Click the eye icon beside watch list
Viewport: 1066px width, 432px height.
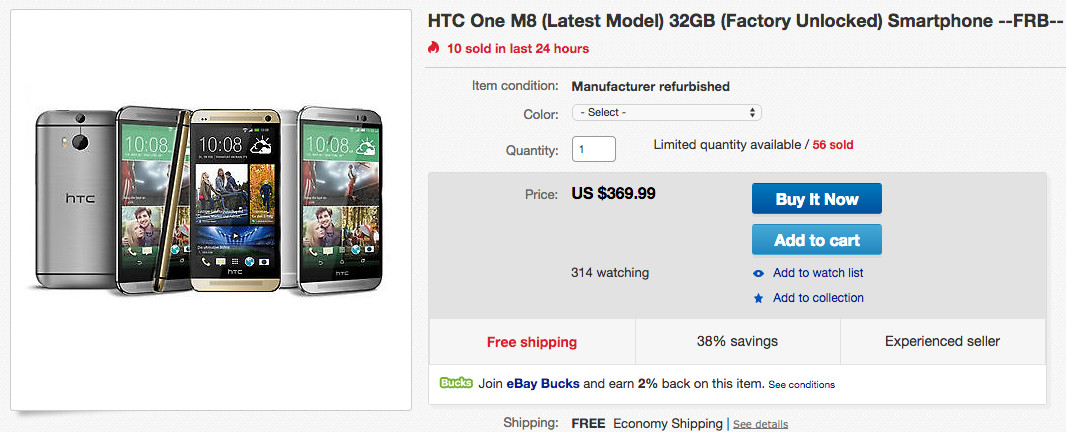tap(758, 273)
